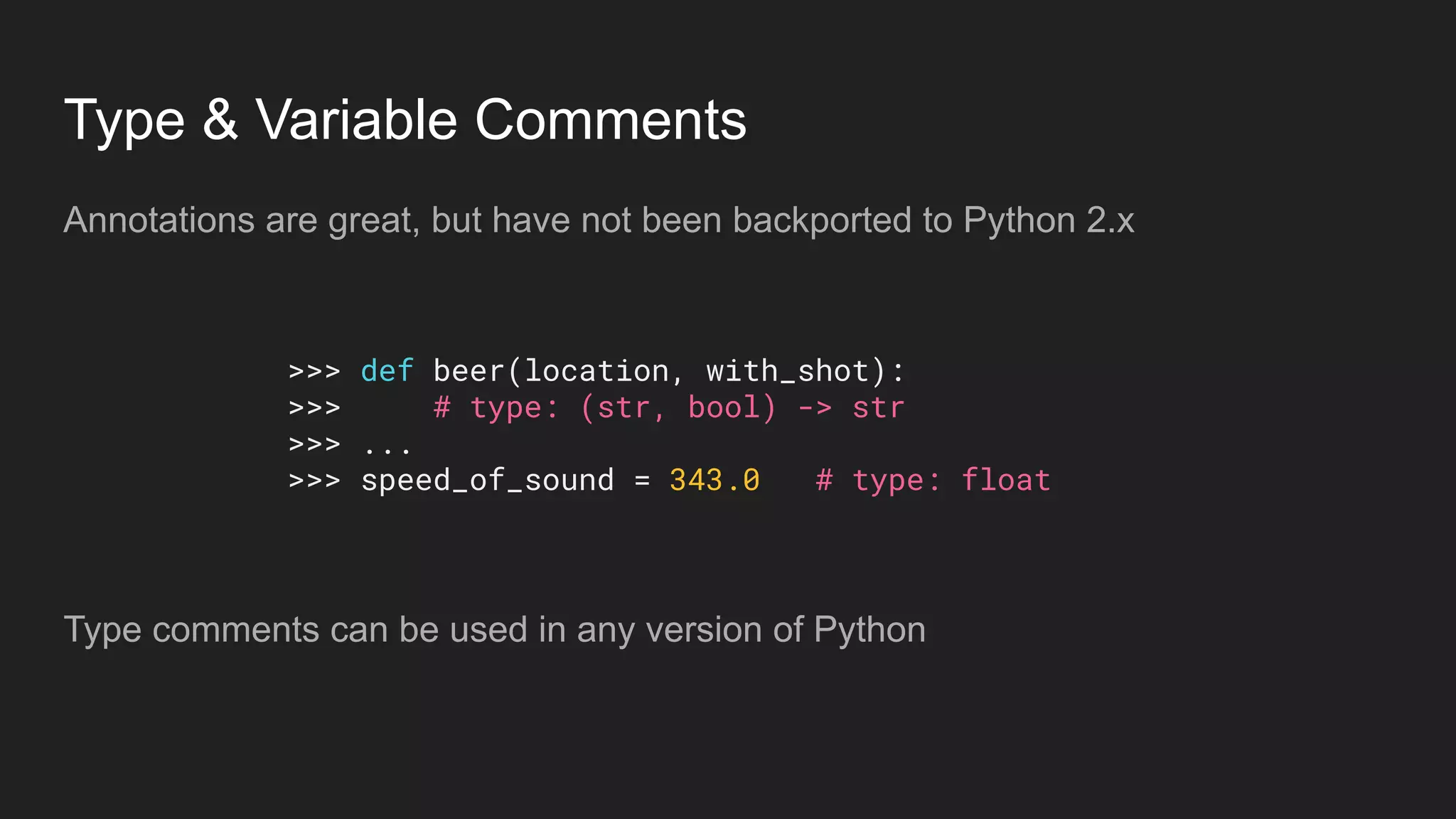Click the "location" parameter in the code

click(596, 371)
